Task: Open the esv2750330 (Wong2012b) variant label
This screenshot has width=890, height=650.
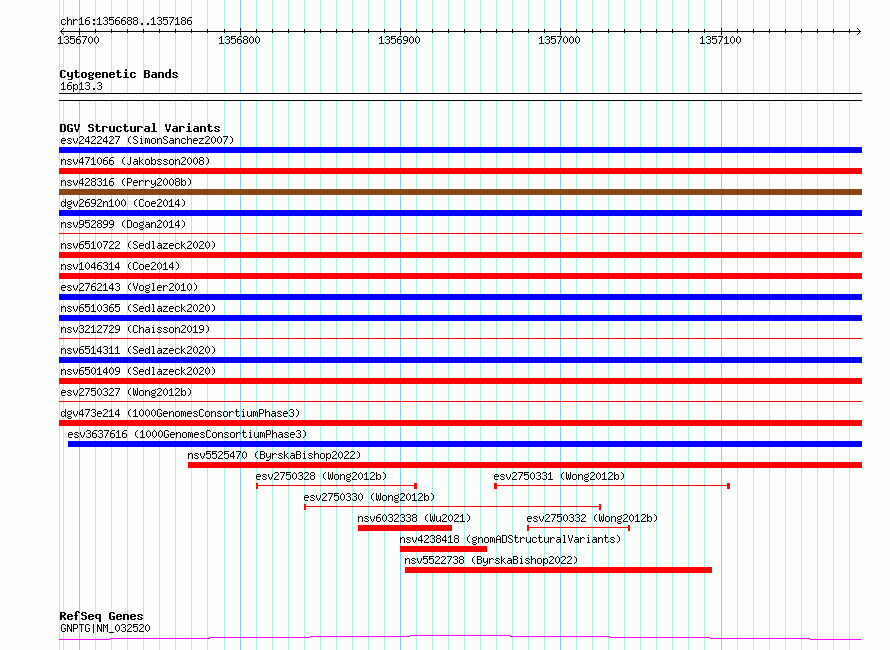Action: 369,497
